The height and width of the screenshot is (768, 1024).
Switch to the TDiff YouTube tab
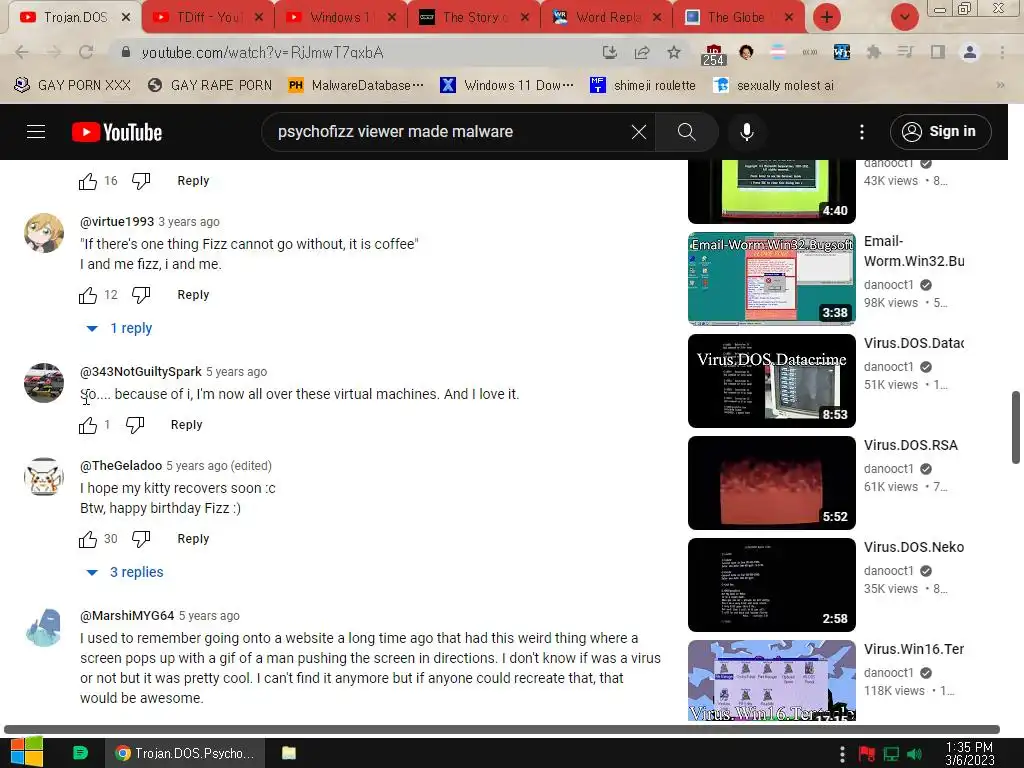pos(207,17)
